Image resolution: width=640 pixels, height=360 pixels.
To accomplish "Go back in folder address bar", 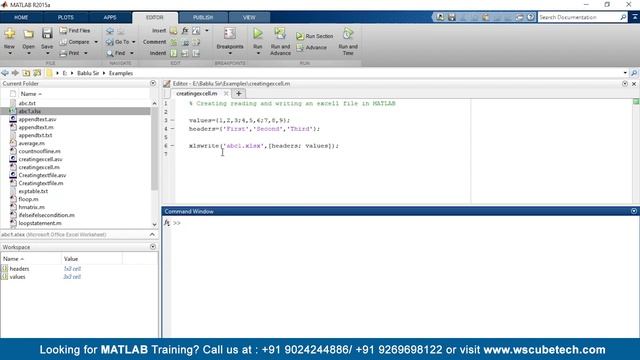I will (x=5, y=73).
